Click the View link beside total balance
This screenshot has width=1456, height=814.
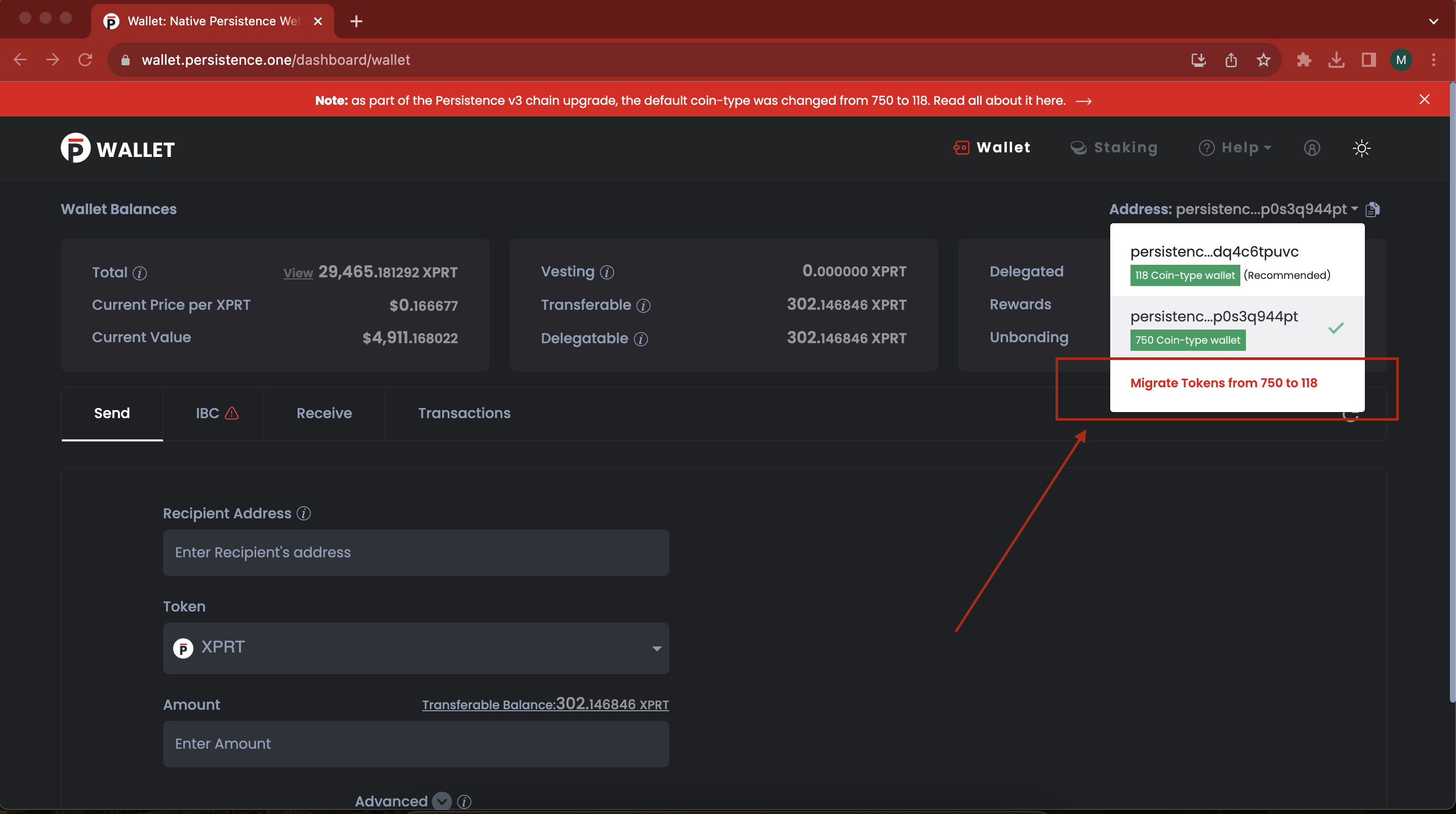[298, 273]
